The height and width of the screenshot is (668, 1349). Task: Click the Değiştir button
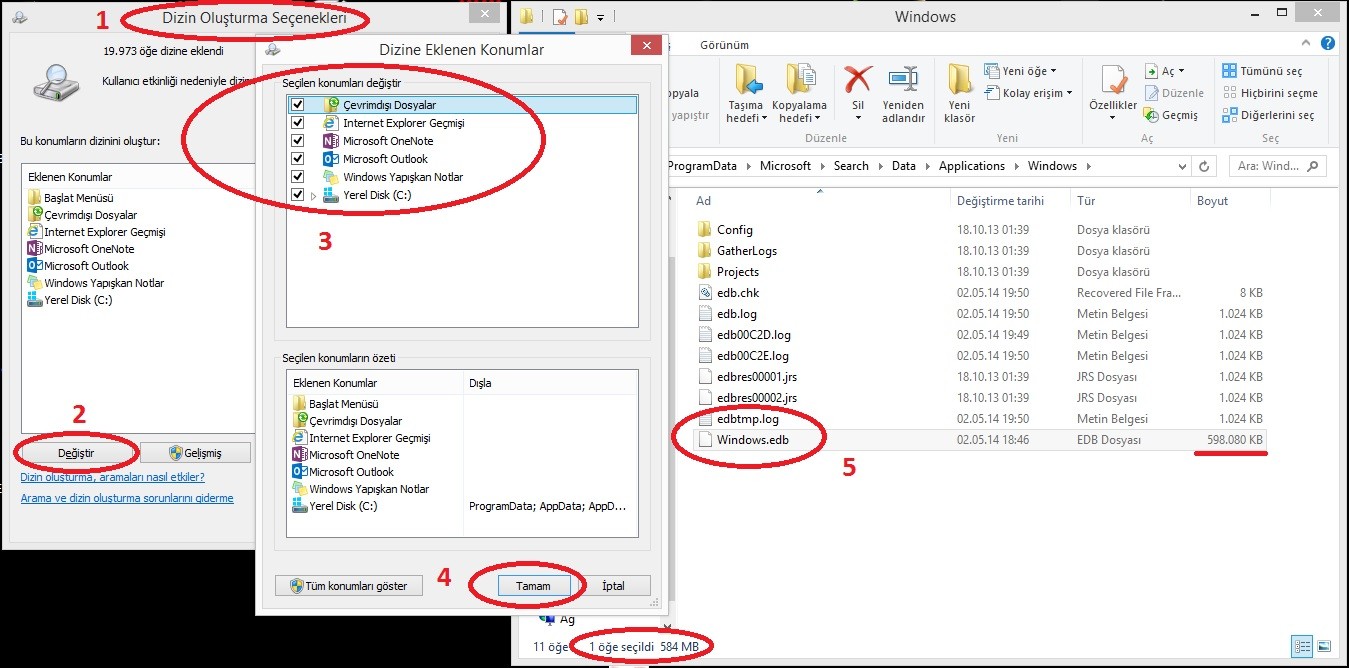[x=76, y=453]
